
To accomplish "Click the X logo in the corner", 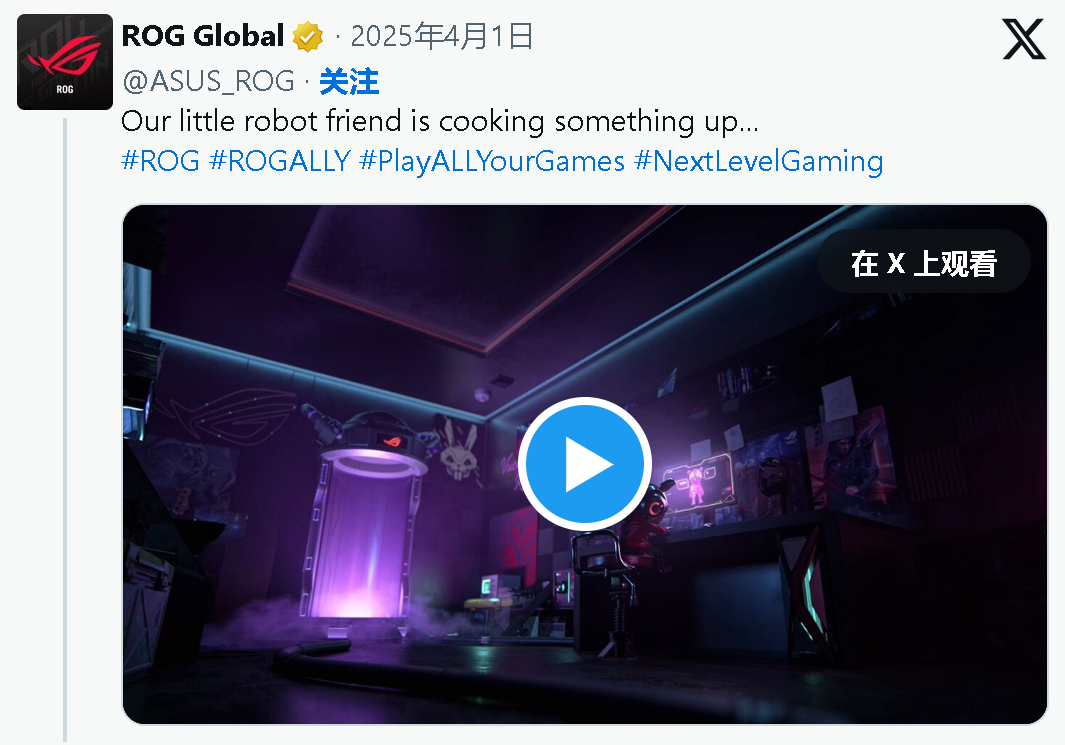I will coord(1024,39).
